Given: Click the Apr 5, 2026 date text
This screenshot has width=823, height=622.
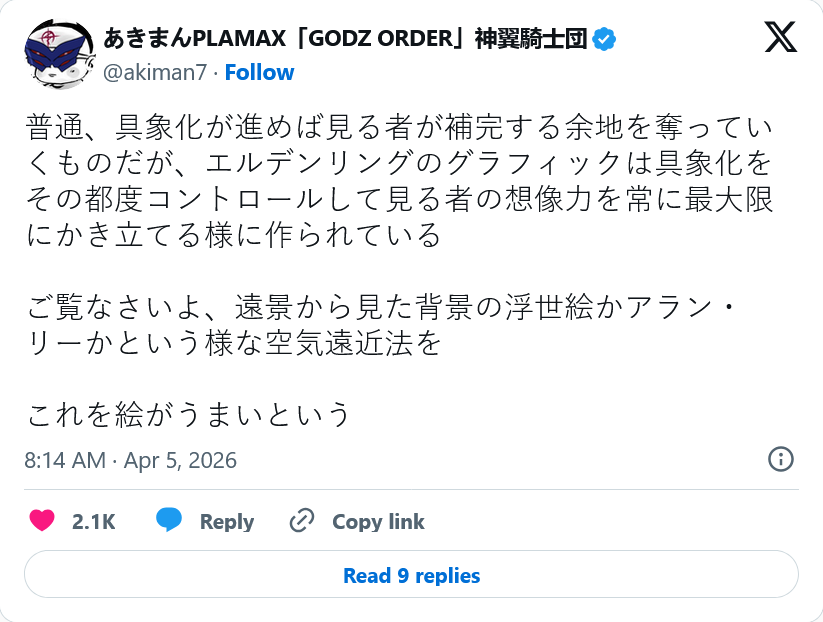Looking at the screenshot, I should 184,460.
